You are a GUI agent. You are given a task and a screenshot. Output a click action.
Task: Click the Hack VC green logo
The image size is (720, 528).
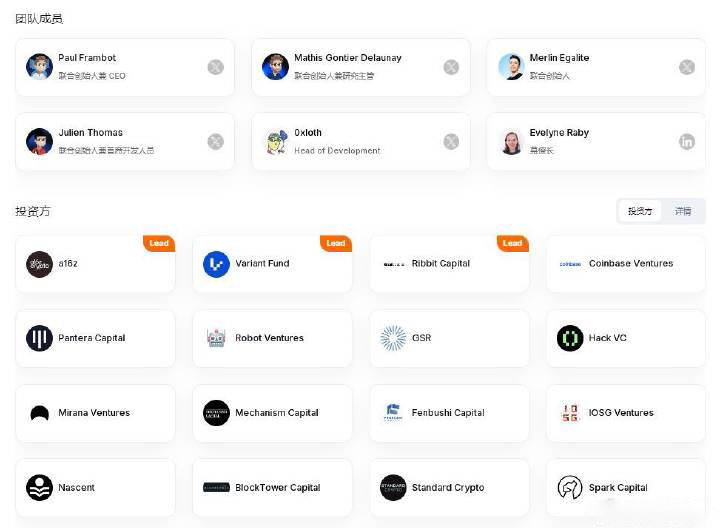click(x=570, y=338)
